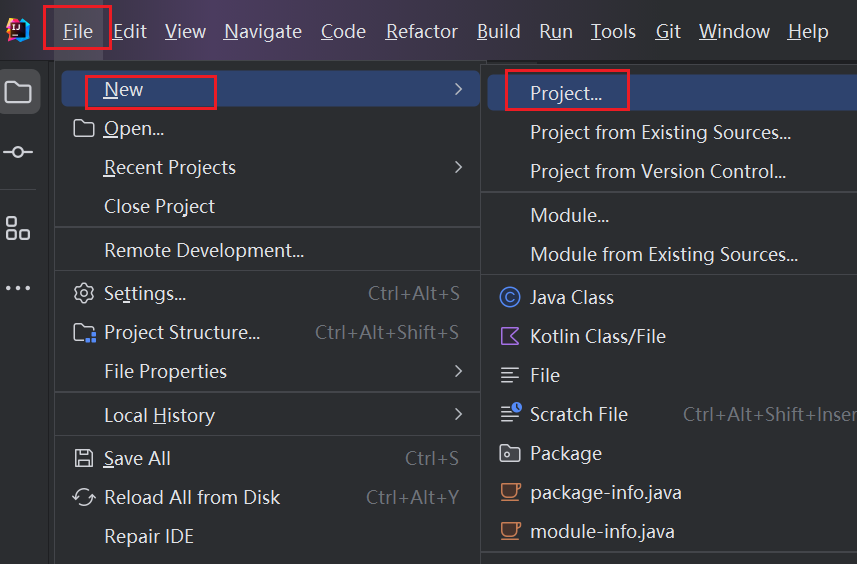
Task: Expand the Local History submenu arrow
Action: coord(459,414)
